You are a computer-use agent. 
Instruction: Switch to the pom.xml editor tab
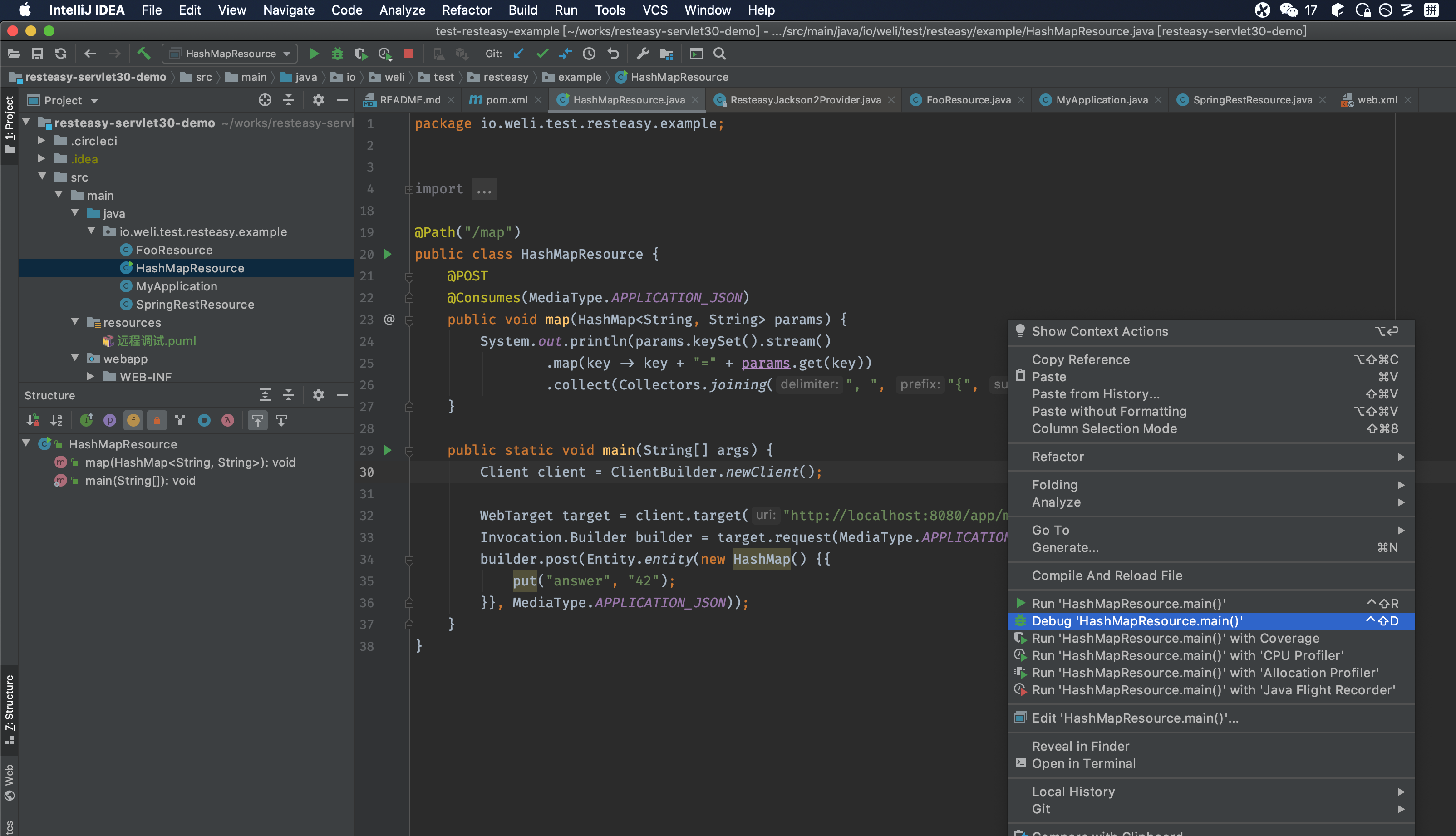(506, 100)
